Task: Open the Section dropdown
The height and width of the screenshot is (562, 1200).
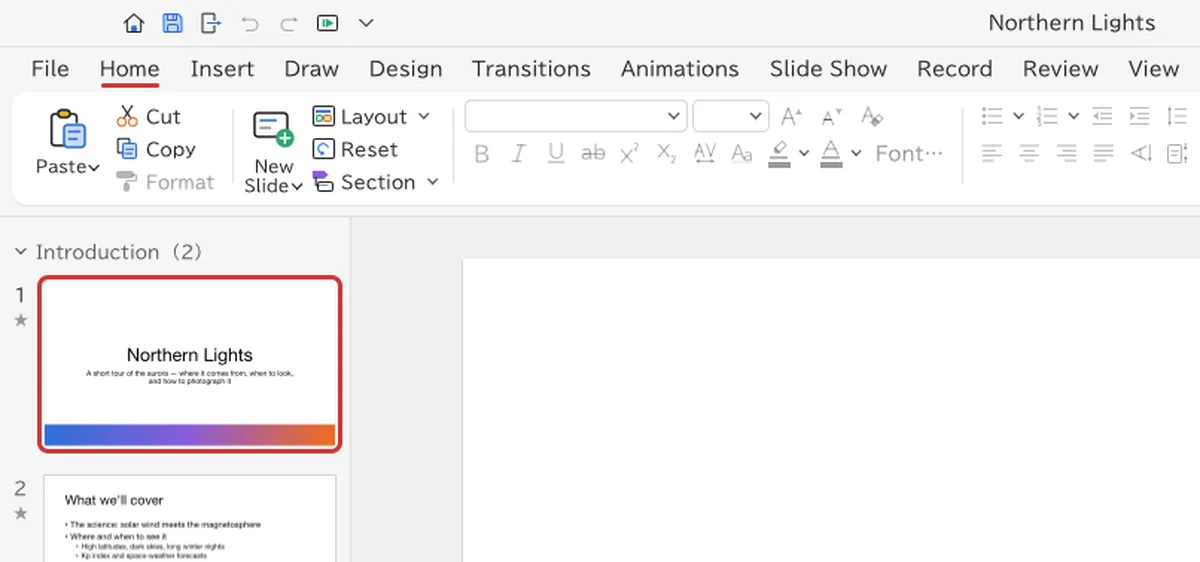Action: click(375, 182)
